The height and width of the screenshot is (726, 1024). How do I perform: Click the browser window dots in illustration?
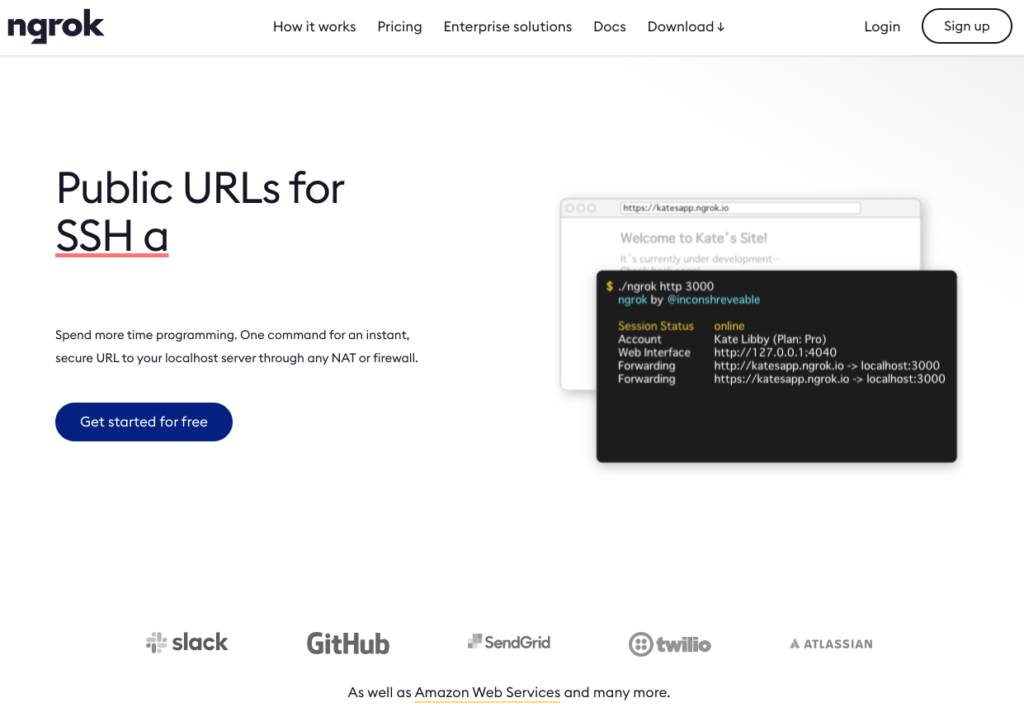[581, 208]
